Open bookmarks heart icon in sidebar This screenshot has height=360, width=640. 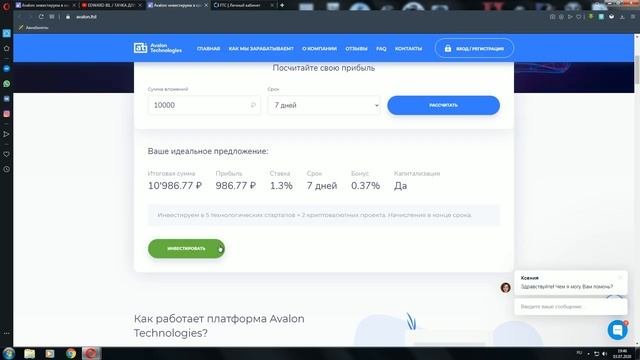coord(7,154)
